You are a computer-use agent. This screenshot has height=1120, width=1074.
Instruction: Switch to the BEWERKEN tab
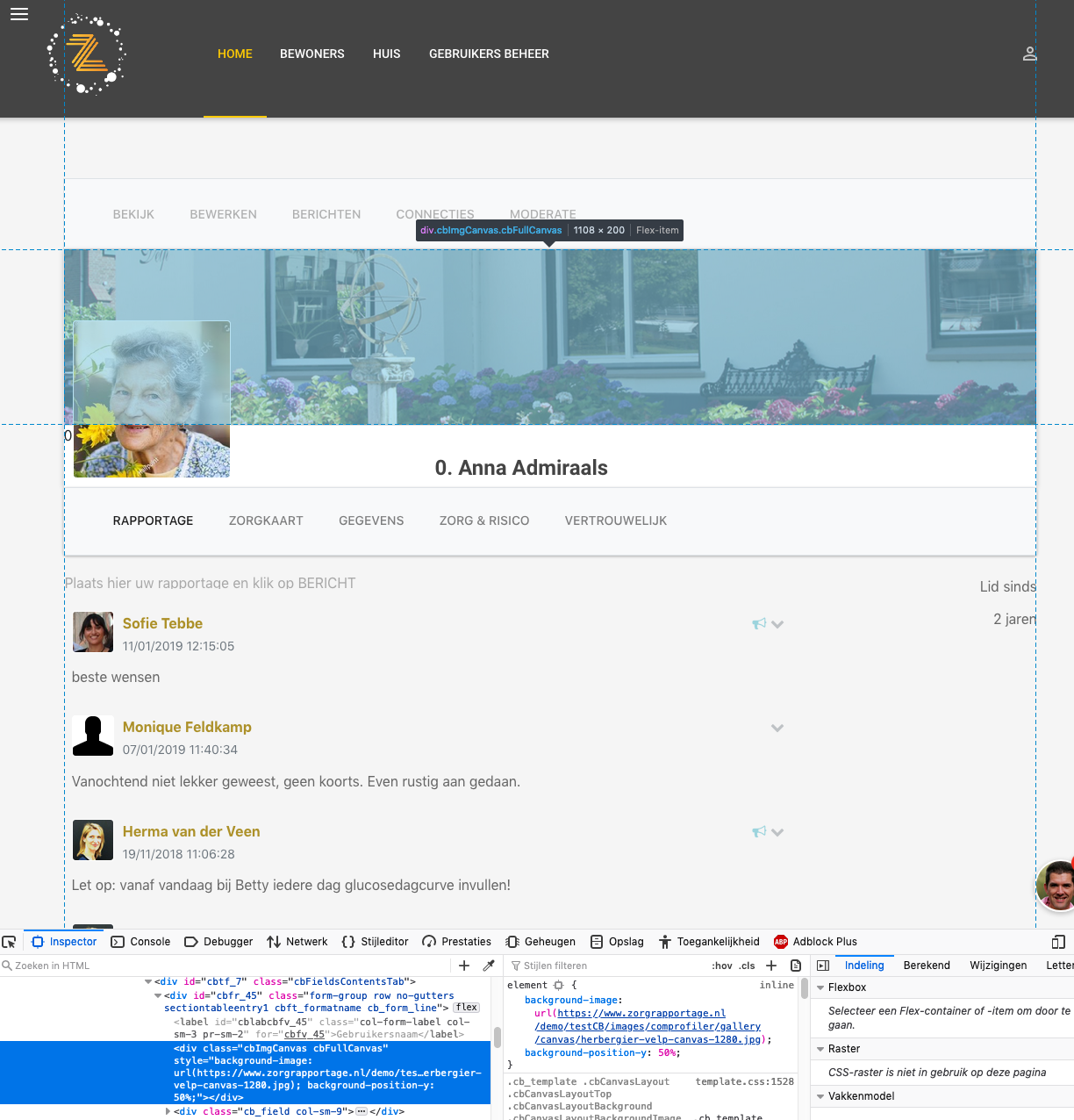224,214
